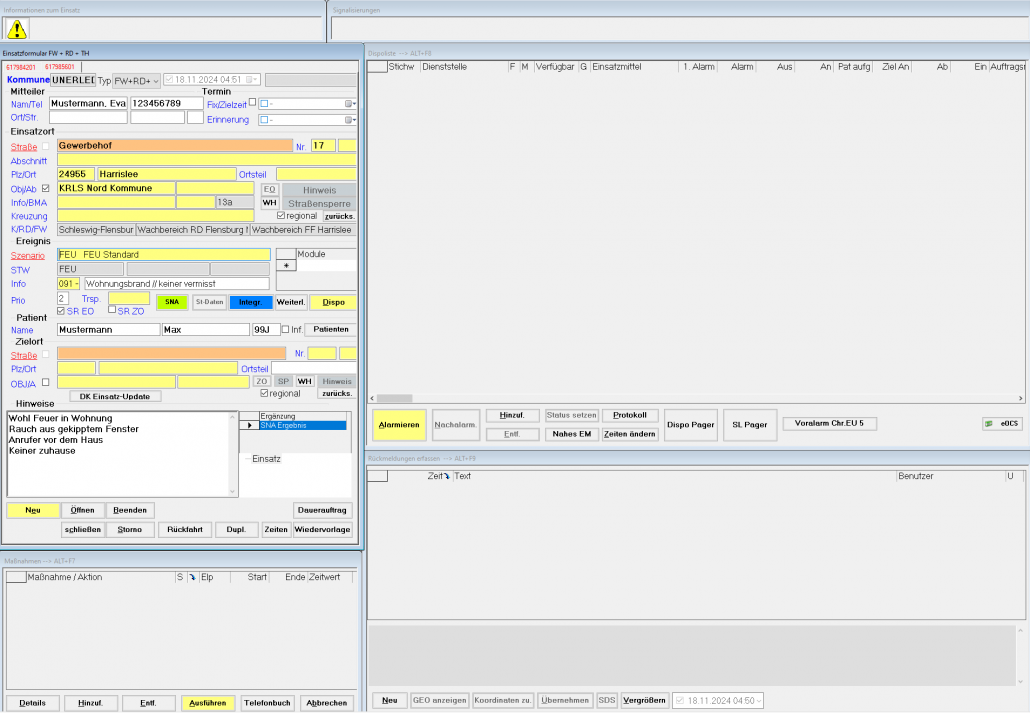The height and width of the screenshot is (713, 1030).
Task: Click the eOCS button with green icon
Action: click(1001, 424)
